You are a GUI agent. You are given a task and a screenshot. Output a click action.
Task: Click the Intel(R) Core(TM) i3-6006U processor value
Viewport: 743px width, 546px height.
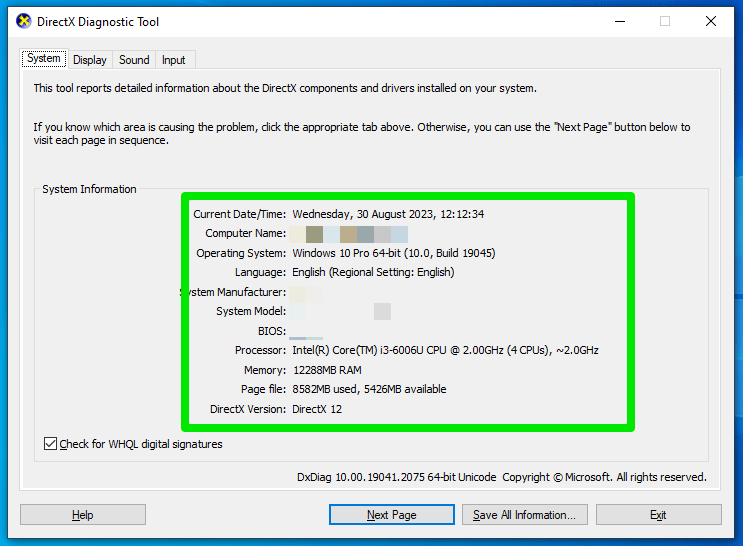(445, 350)
